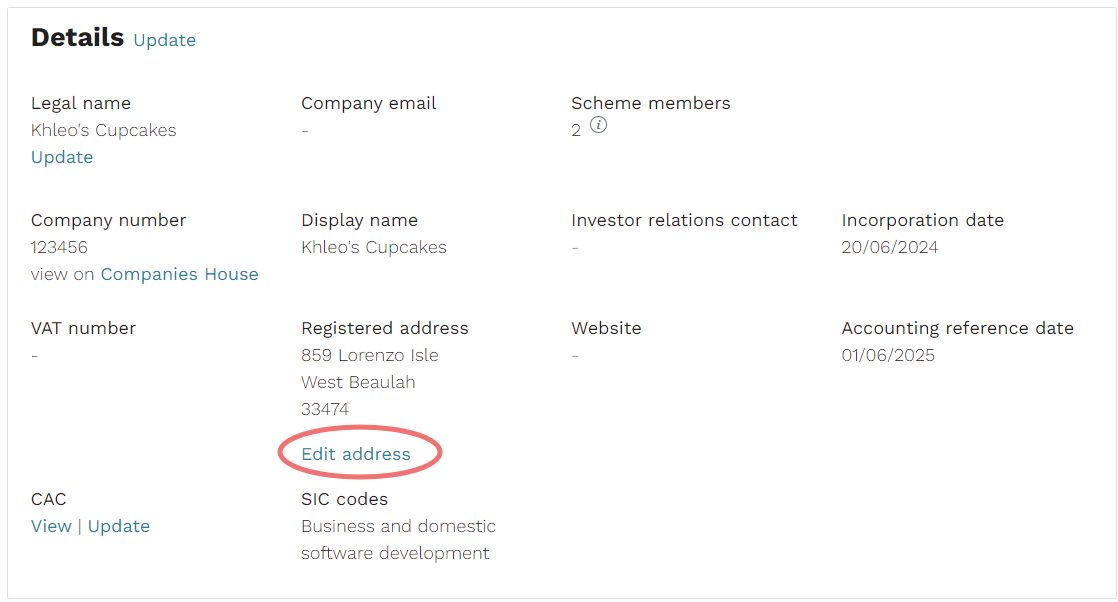Click legal name value Khleo's Cupcakes
This screenshot has width=1118, height=602.
[x=103, y=130]
